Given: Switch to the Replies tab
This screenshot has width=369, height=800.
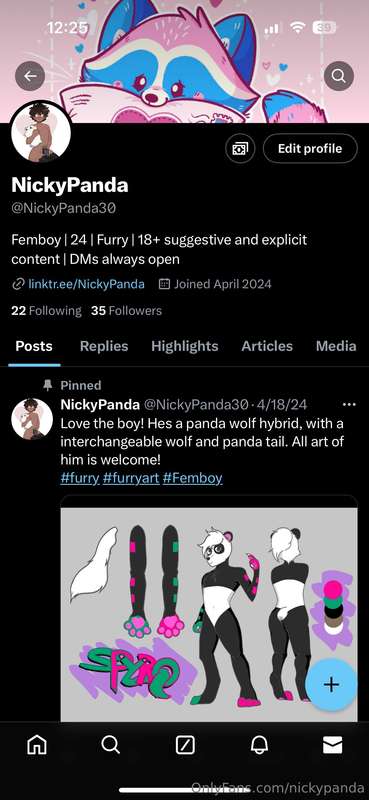Looking at the screenshot, I should [104, 346].
